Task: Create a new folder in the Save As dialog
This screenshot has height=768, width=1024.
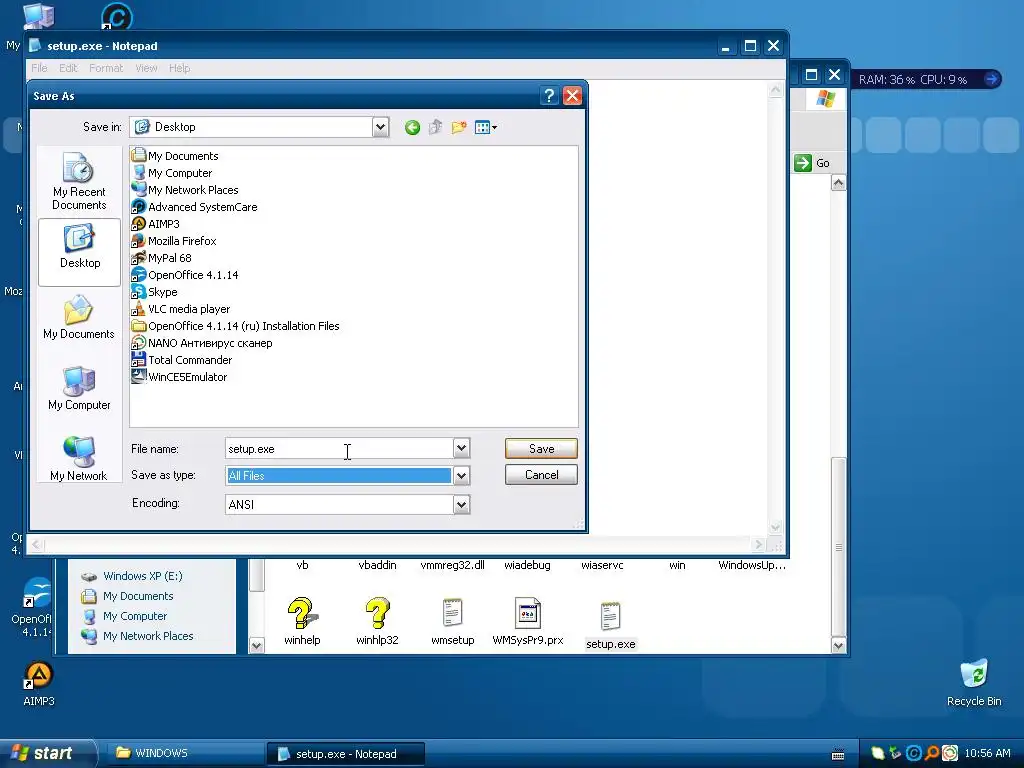Action: pos(459,127)
